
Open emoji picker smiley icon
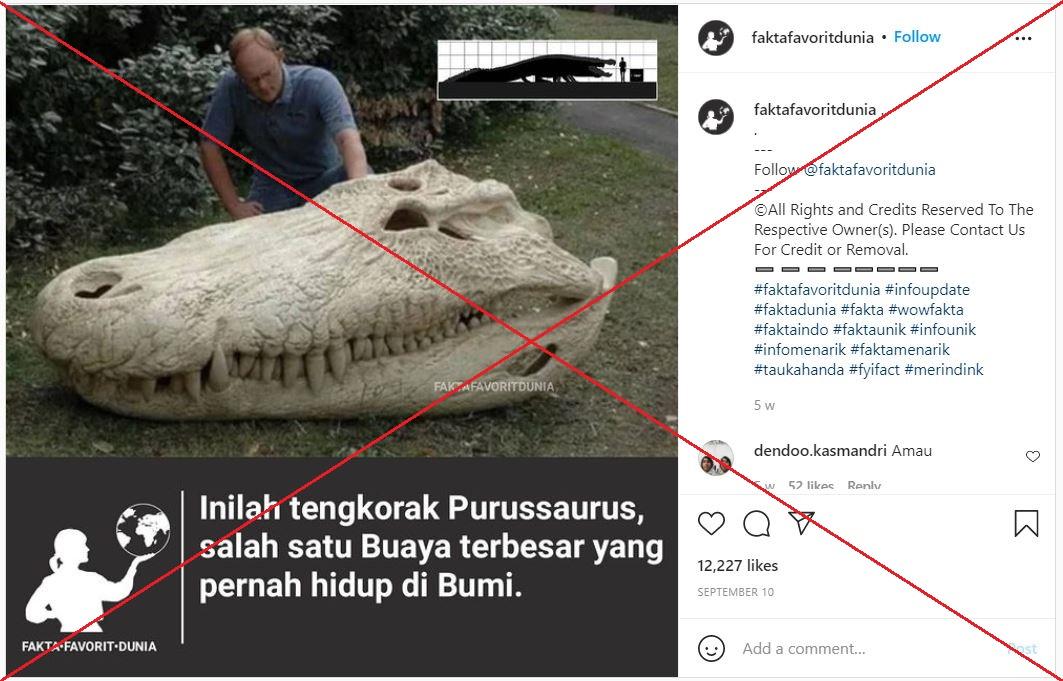point(711,648)
